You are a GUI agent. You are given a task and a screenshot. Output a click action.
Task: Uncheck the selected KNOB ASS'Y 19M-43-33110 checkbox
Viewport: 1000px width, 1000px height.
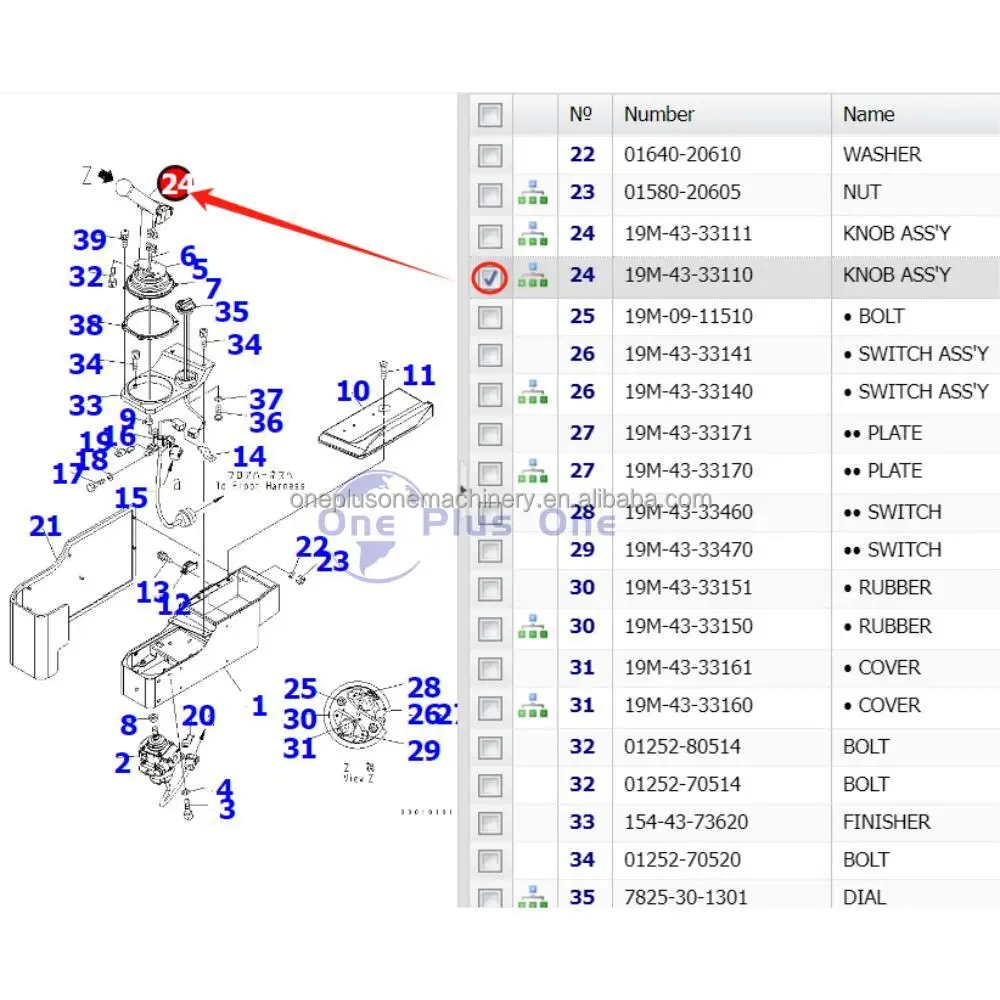pyautogui.click(x=490, y=277)
